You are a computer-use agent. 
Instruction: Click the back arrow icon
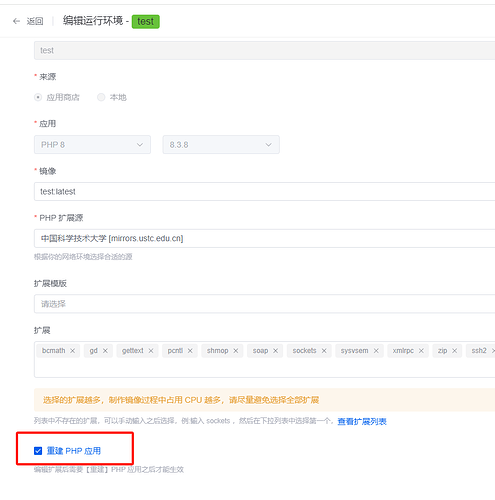click(16, 21)
